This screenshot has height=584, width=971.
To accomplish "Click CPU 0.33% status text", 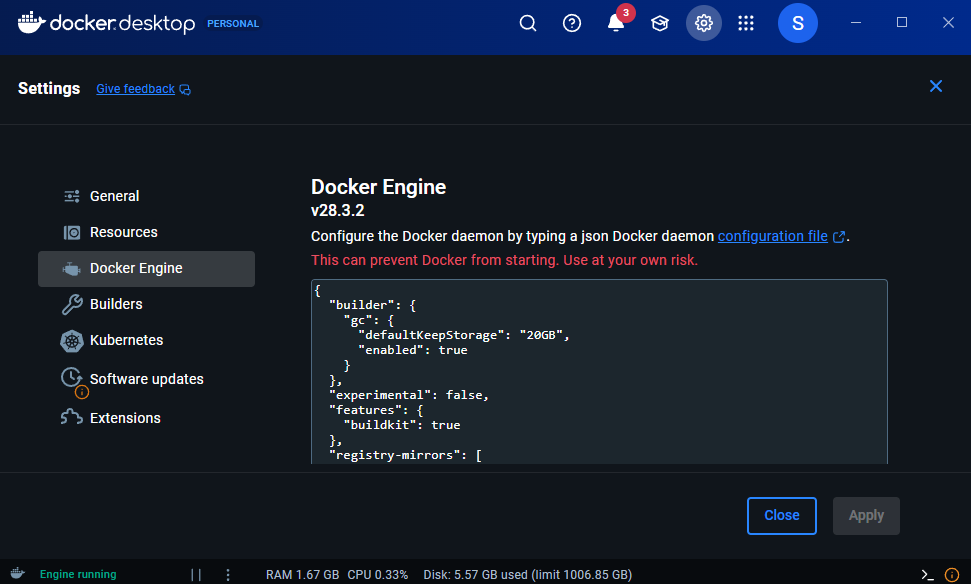I will tap(378, 575).
